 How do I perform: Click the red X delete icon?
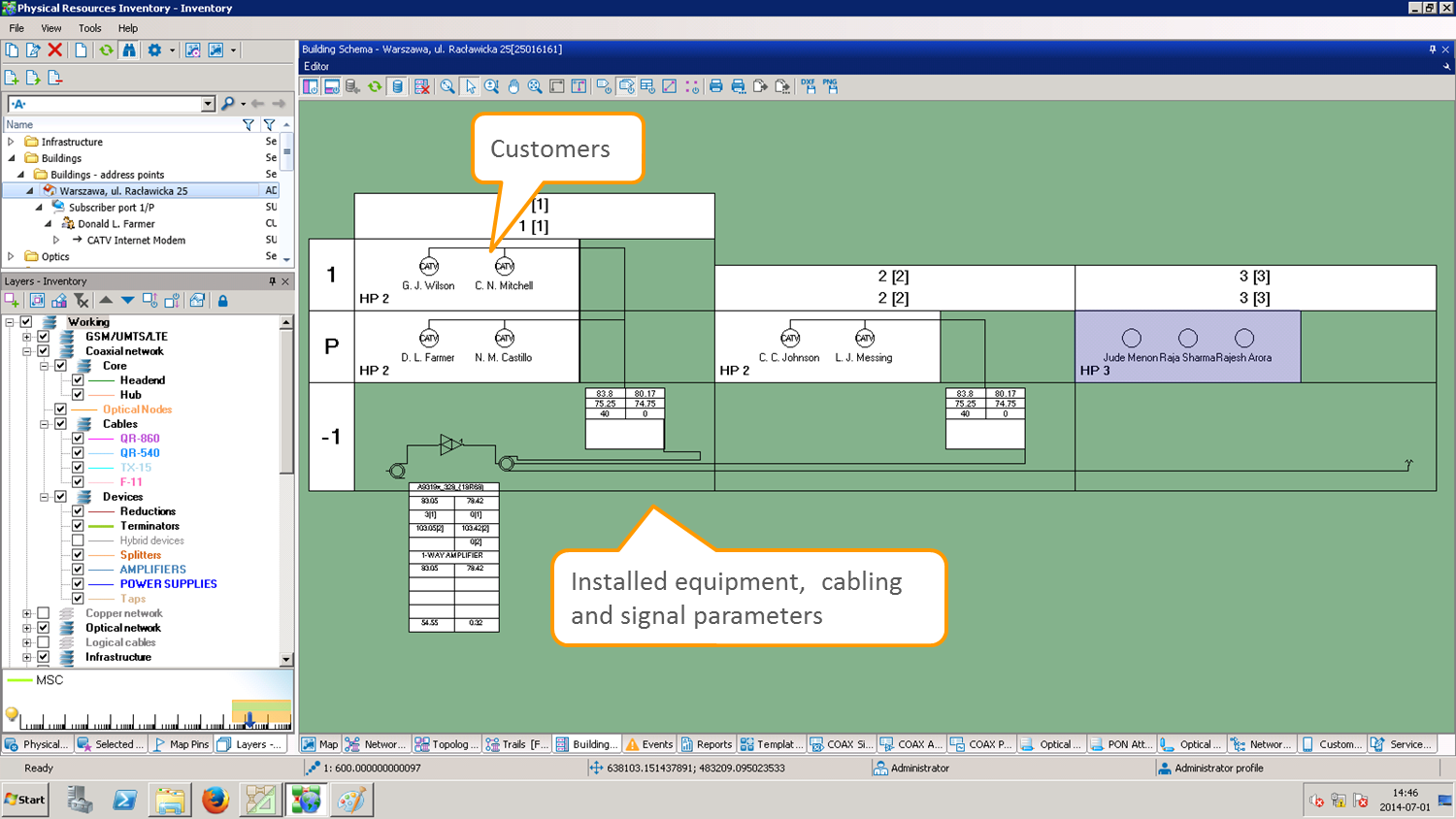pyautogui.click(x=55, y=50)
